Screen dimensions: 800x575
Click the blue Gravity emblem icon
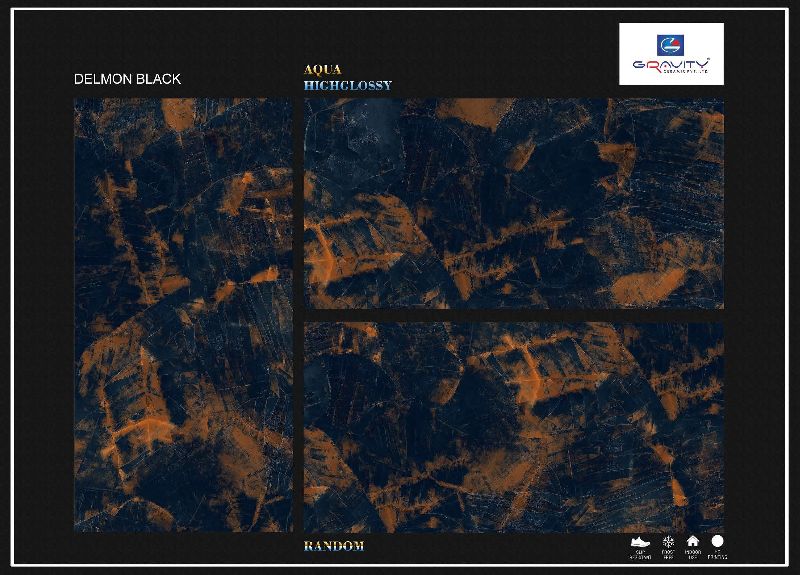(x=670, y=44)
